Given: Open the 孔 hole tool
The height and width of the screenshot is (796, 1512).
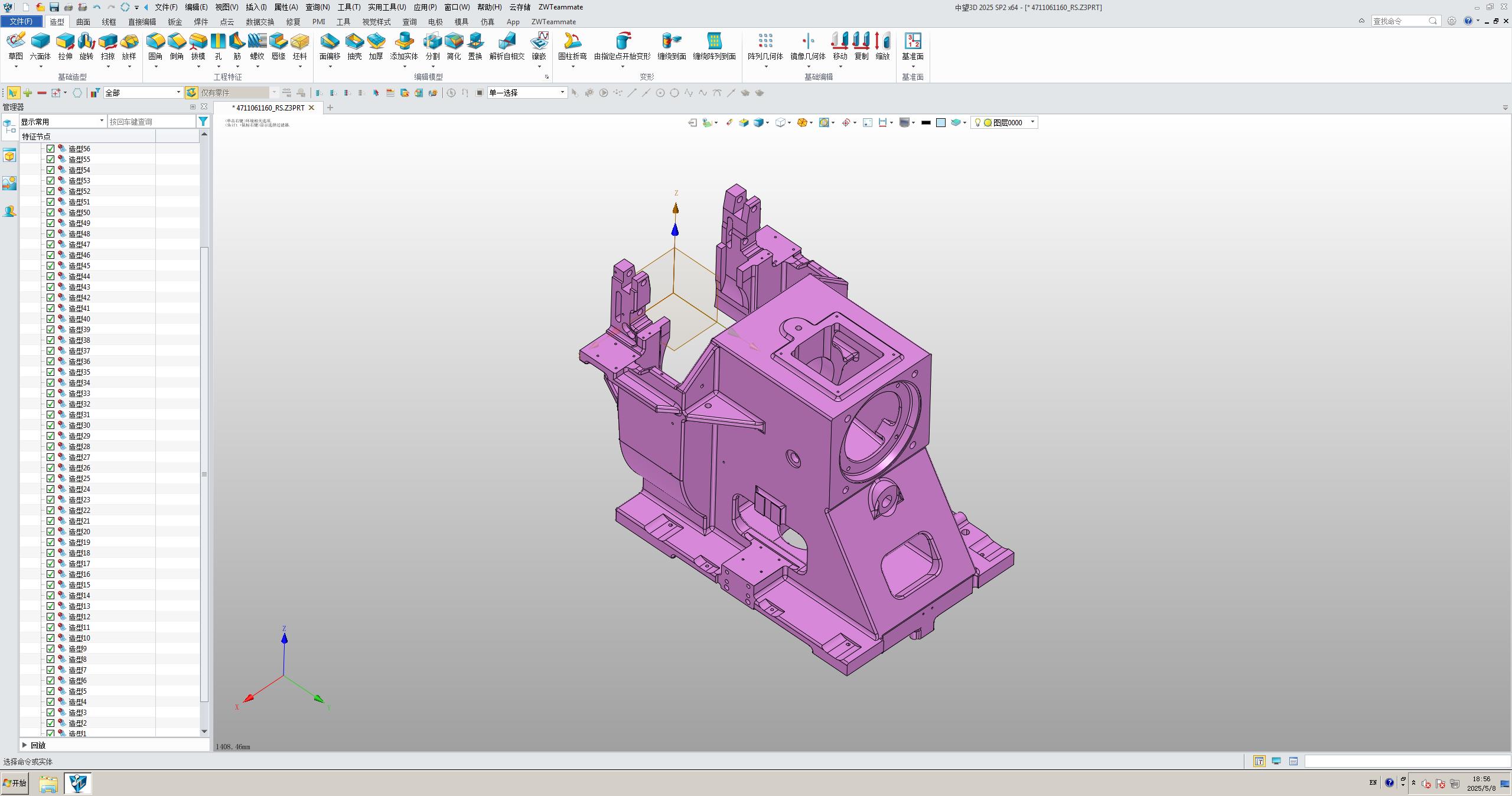Looking at the screenshot, I should (218, 46).
